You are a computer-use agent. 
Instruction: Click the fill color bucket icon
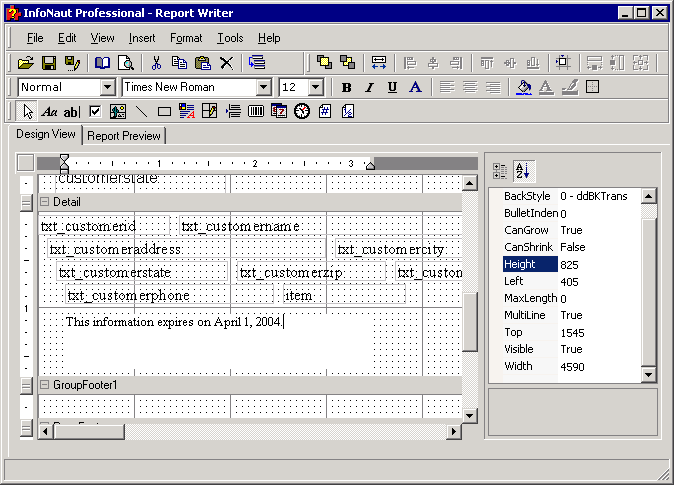click(x=523, y=87)
